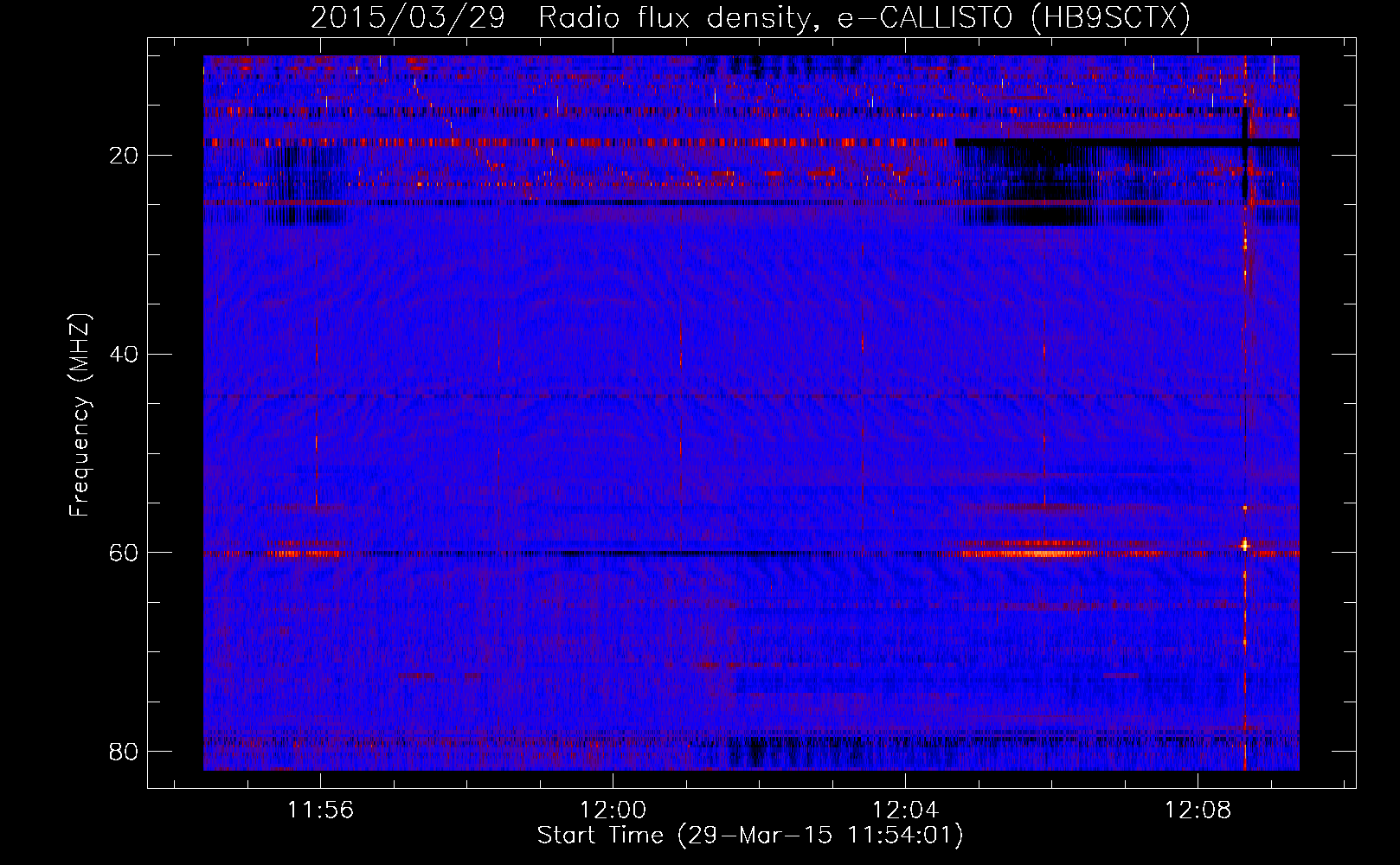Click the bright yellow burst spot near 60 MHz

click(1245, 545)
